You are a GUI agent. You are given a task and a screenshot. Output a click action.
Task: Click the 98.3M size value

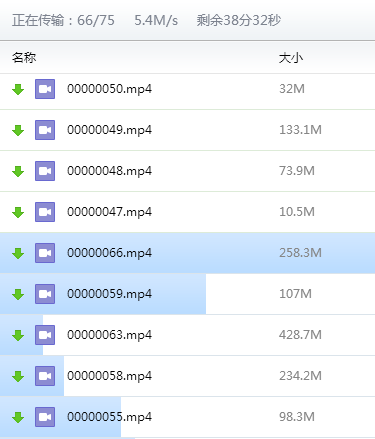pos(297,417)
